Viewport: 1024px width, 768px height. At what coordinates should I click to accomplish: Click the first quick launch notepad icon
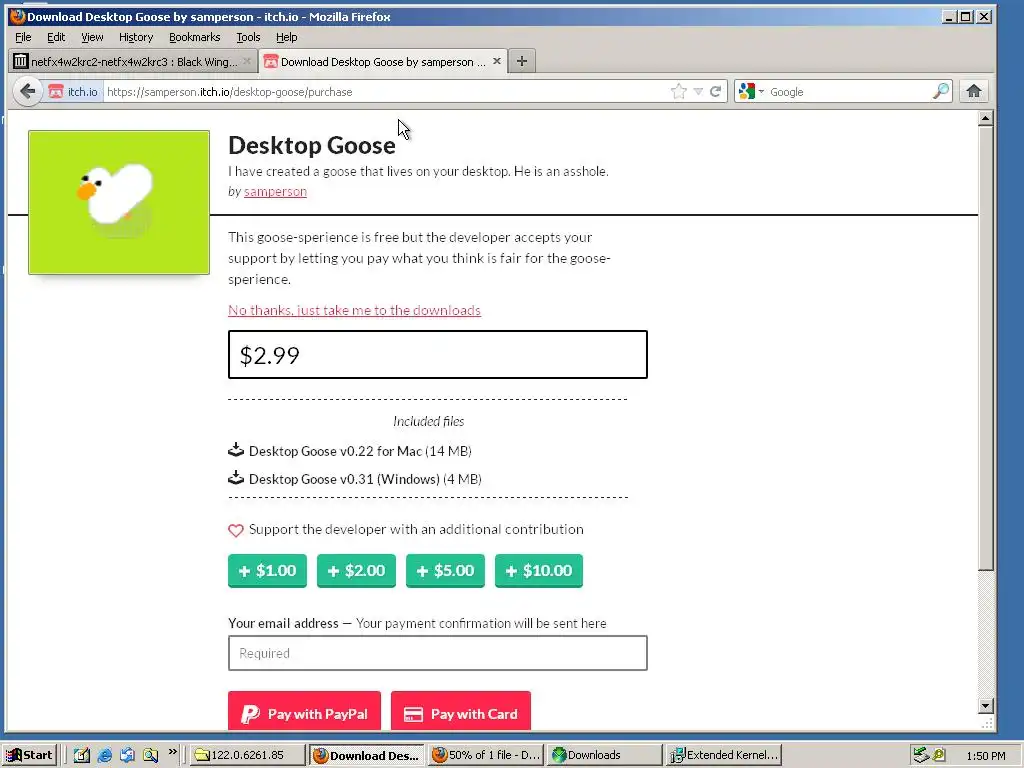(82, 756)
